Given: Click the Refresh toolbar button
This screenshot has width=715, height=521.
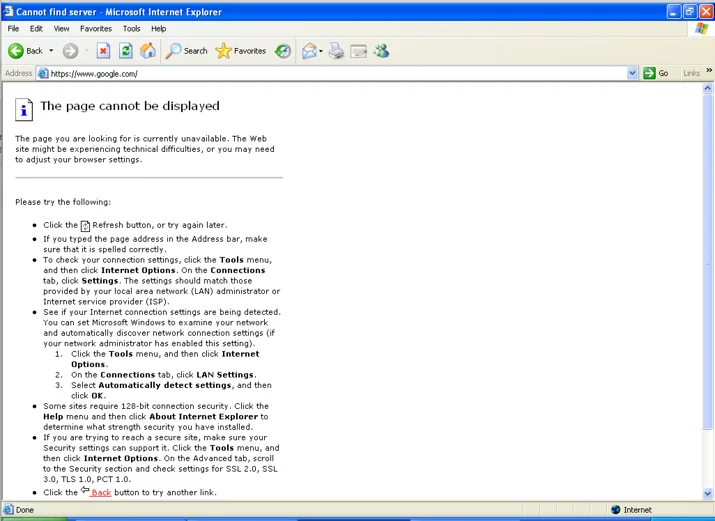Looking at the screenshot, I should coord(126,51).
